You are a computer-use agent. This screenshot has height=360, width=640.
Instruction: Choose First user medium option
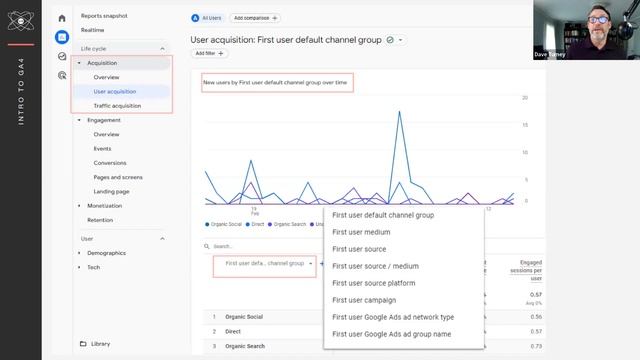click(x=361, y=232)
